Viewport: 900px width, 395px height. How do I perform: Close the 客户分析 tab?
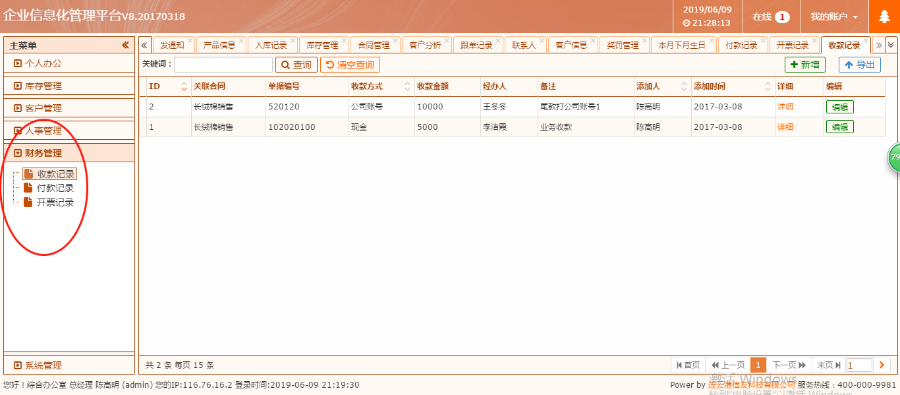447,40
